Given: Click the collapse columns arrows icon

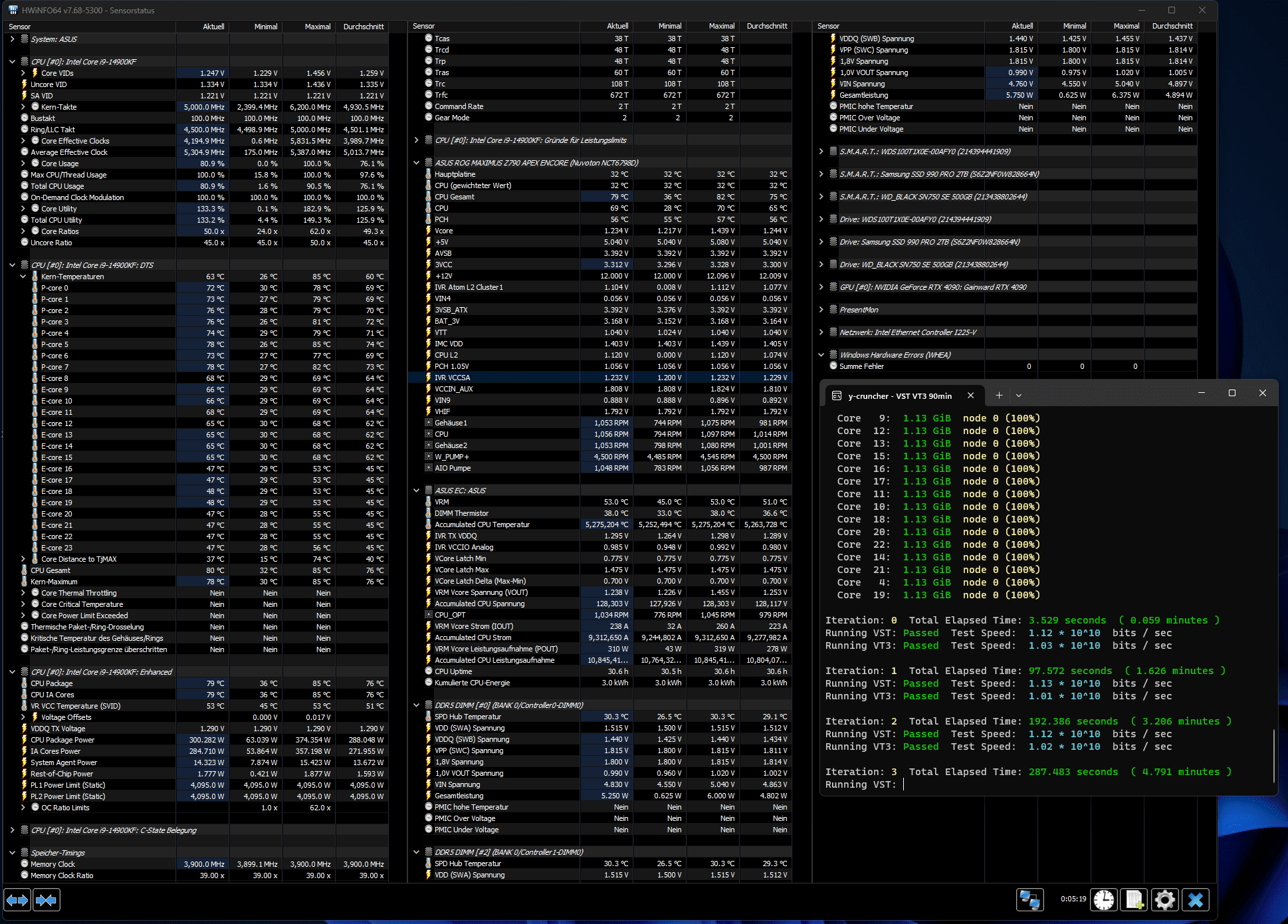Looking at the screenshot, I should point(46,900).
